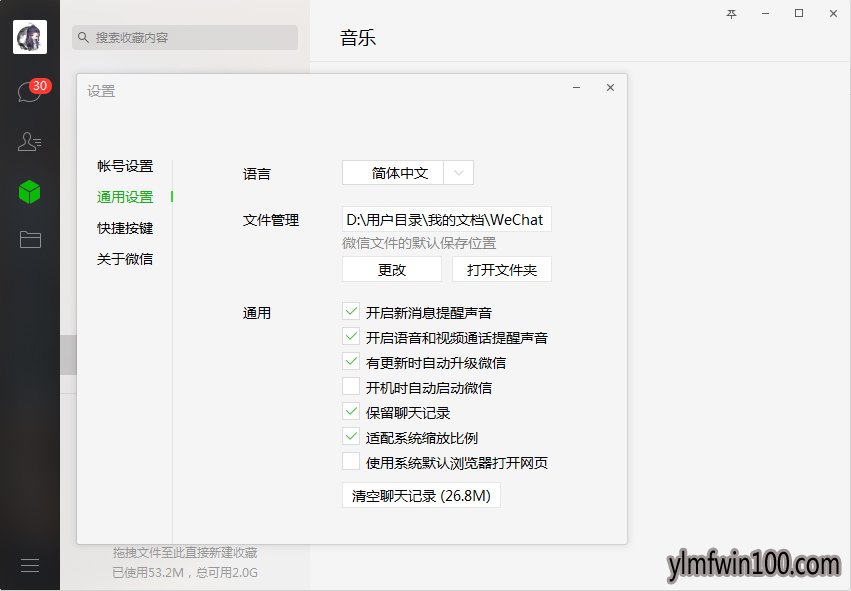Click the magnifier icon in search box
Screen dimensions: 851x591
(83, 37)
